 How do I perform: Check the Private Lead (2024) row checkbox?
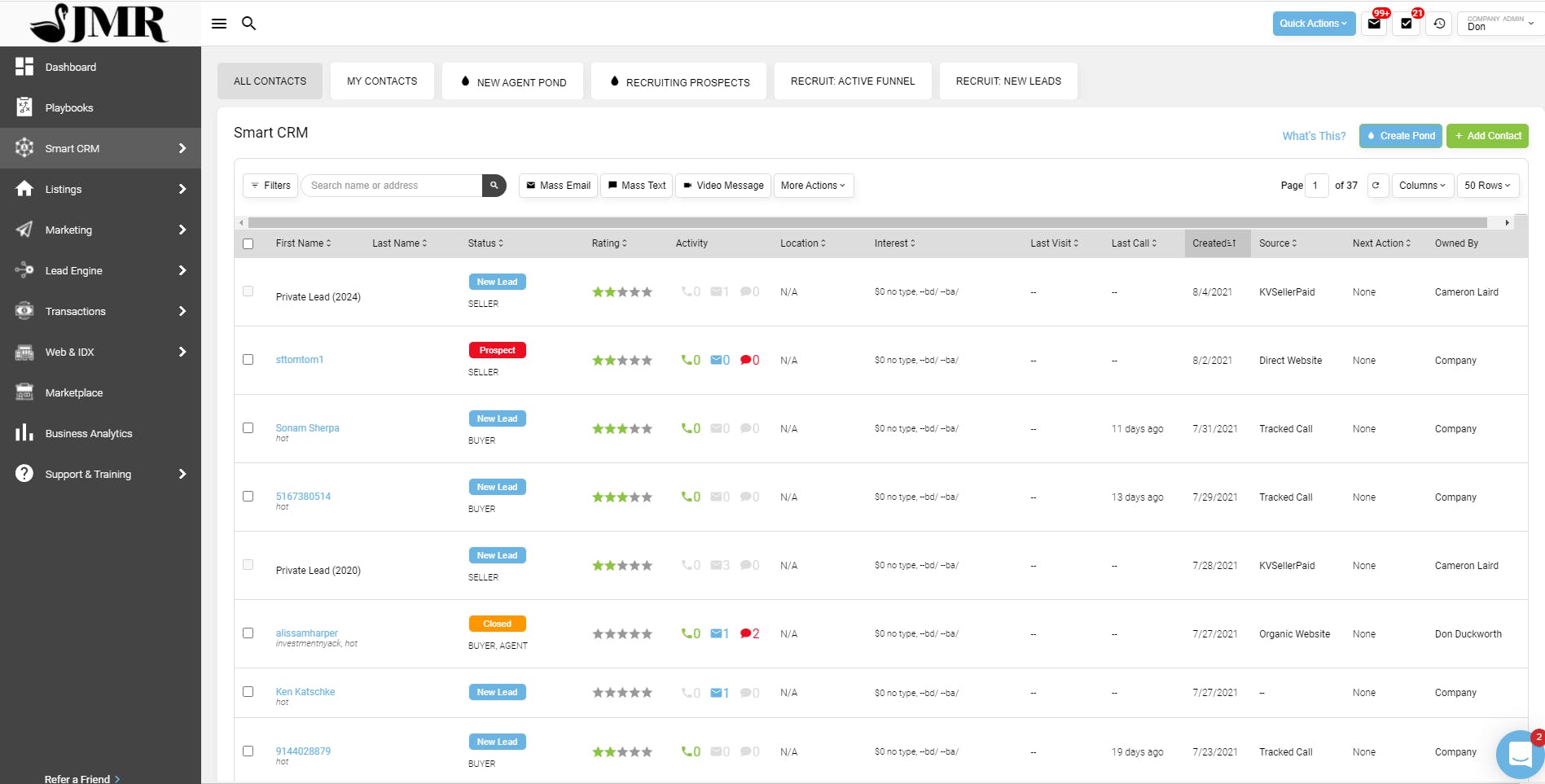tap(248, 291)
